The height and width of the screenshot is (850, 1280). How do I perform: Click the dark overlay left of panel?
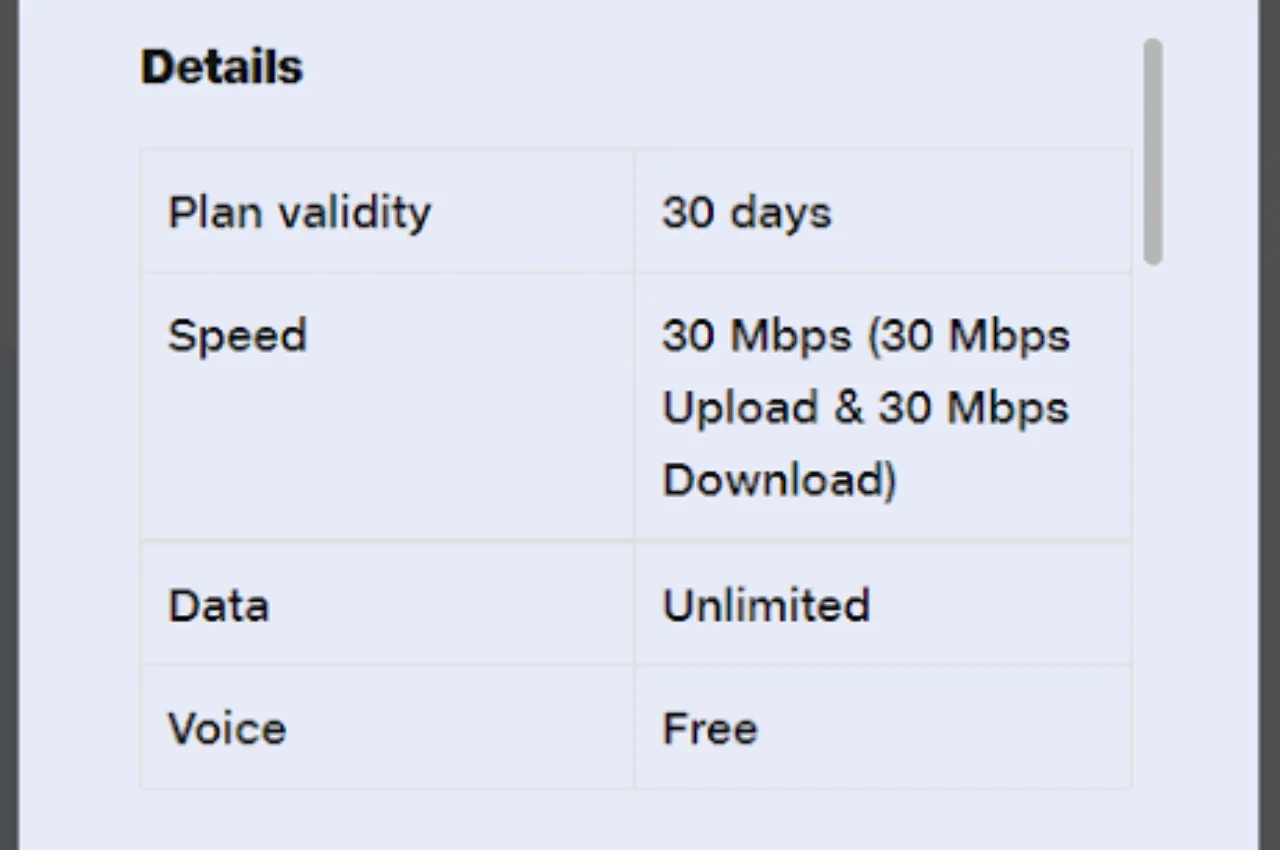pyautogui.click(x=8, y=425)
